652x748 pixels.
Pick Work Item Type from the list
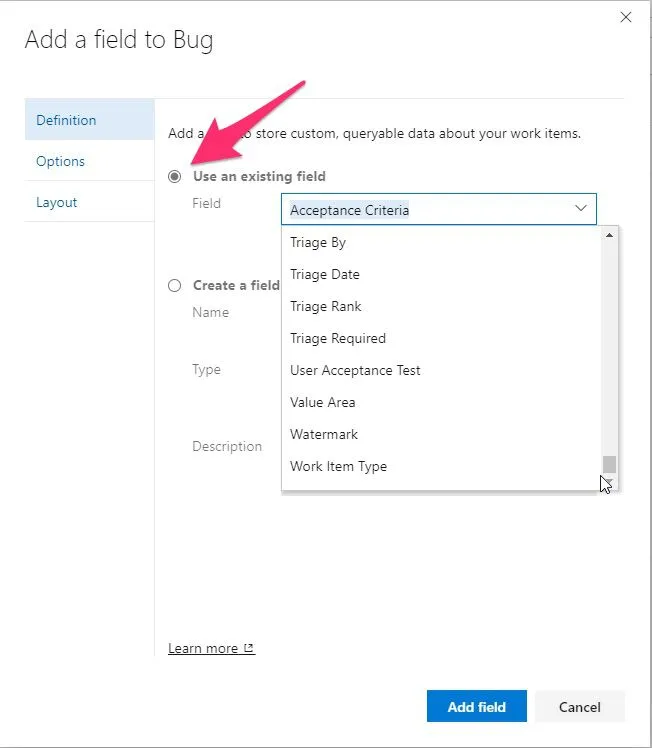[338, 466]
